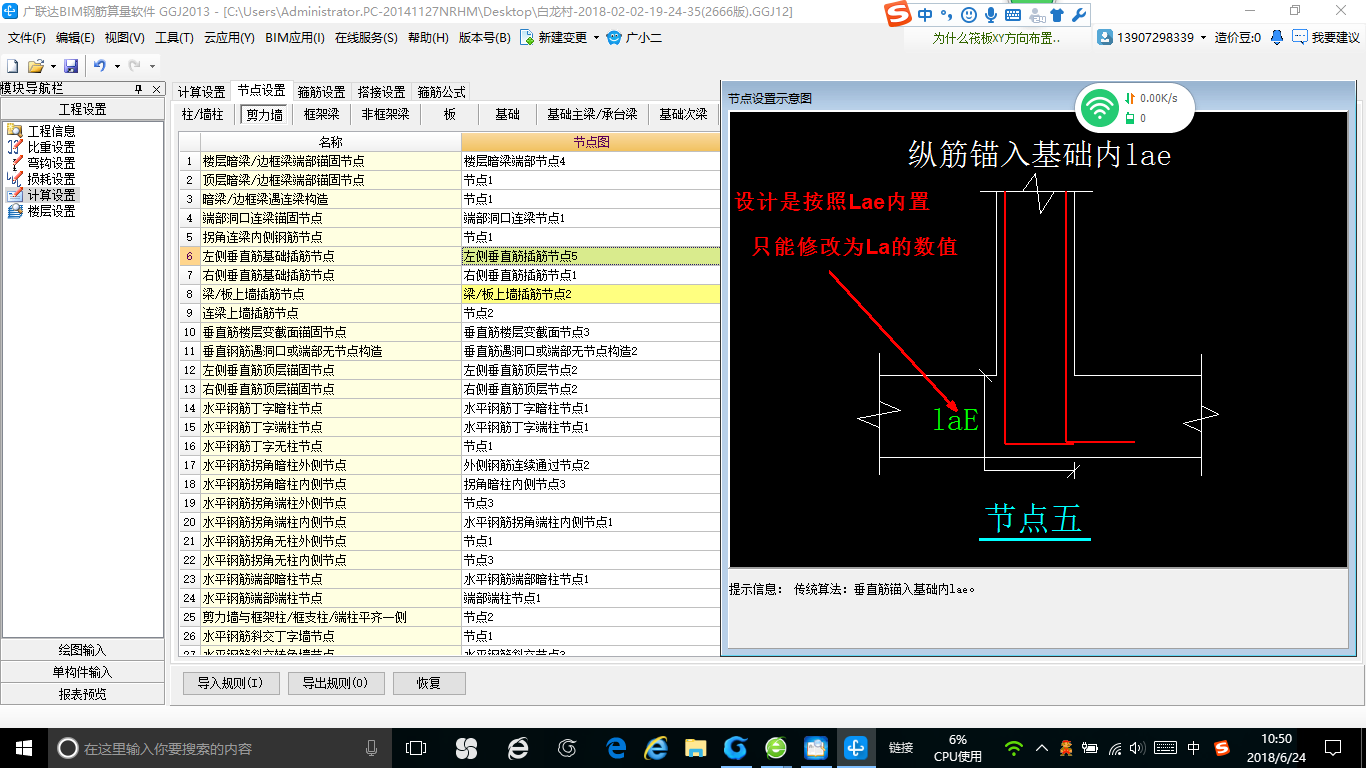The height and width of the screenshot is (768, 1366).
Task: Select 损耗设置 in navigation tree
Action: (x=50, y=179)
